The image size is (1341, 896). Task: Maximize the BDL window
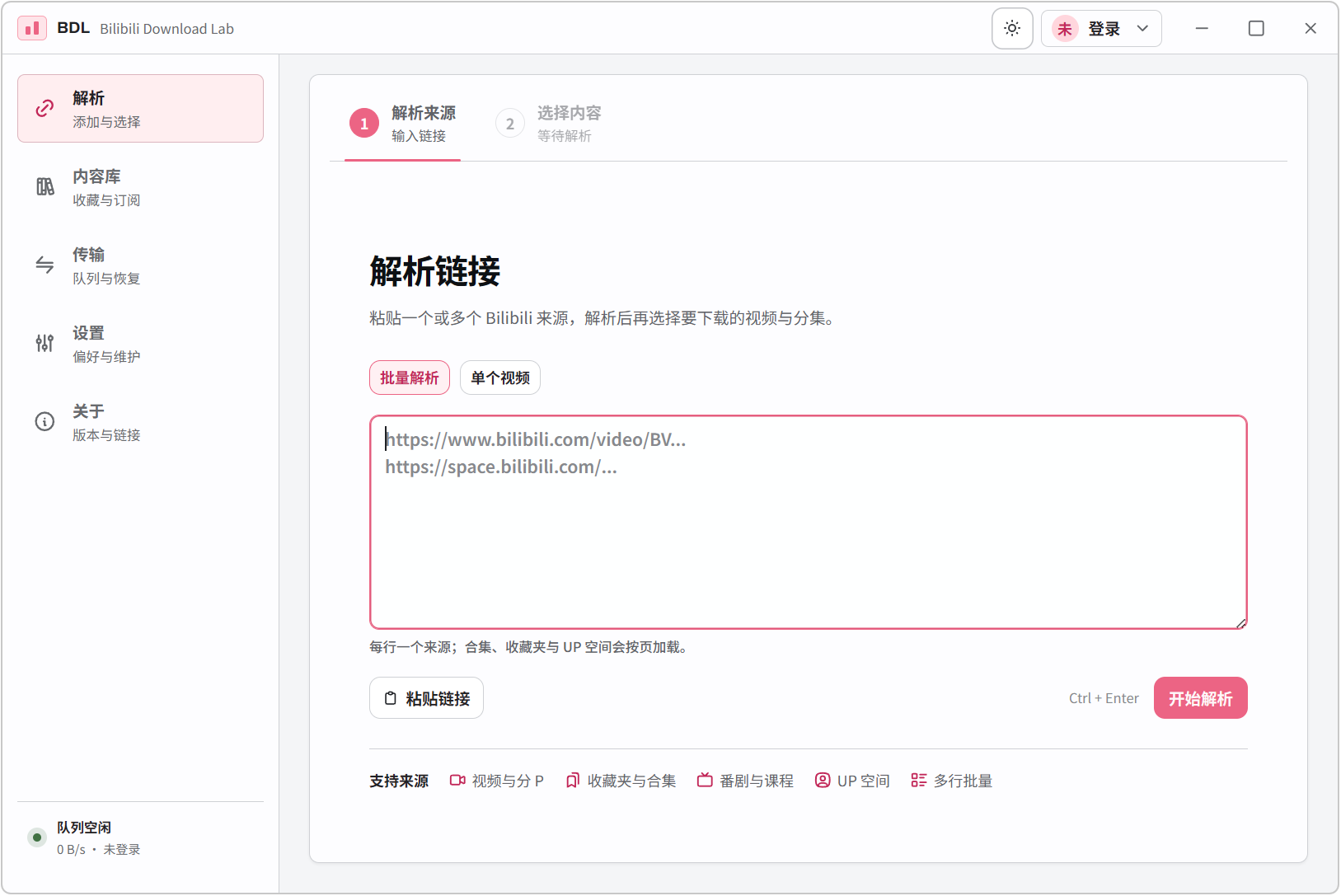click(1256, 28)
